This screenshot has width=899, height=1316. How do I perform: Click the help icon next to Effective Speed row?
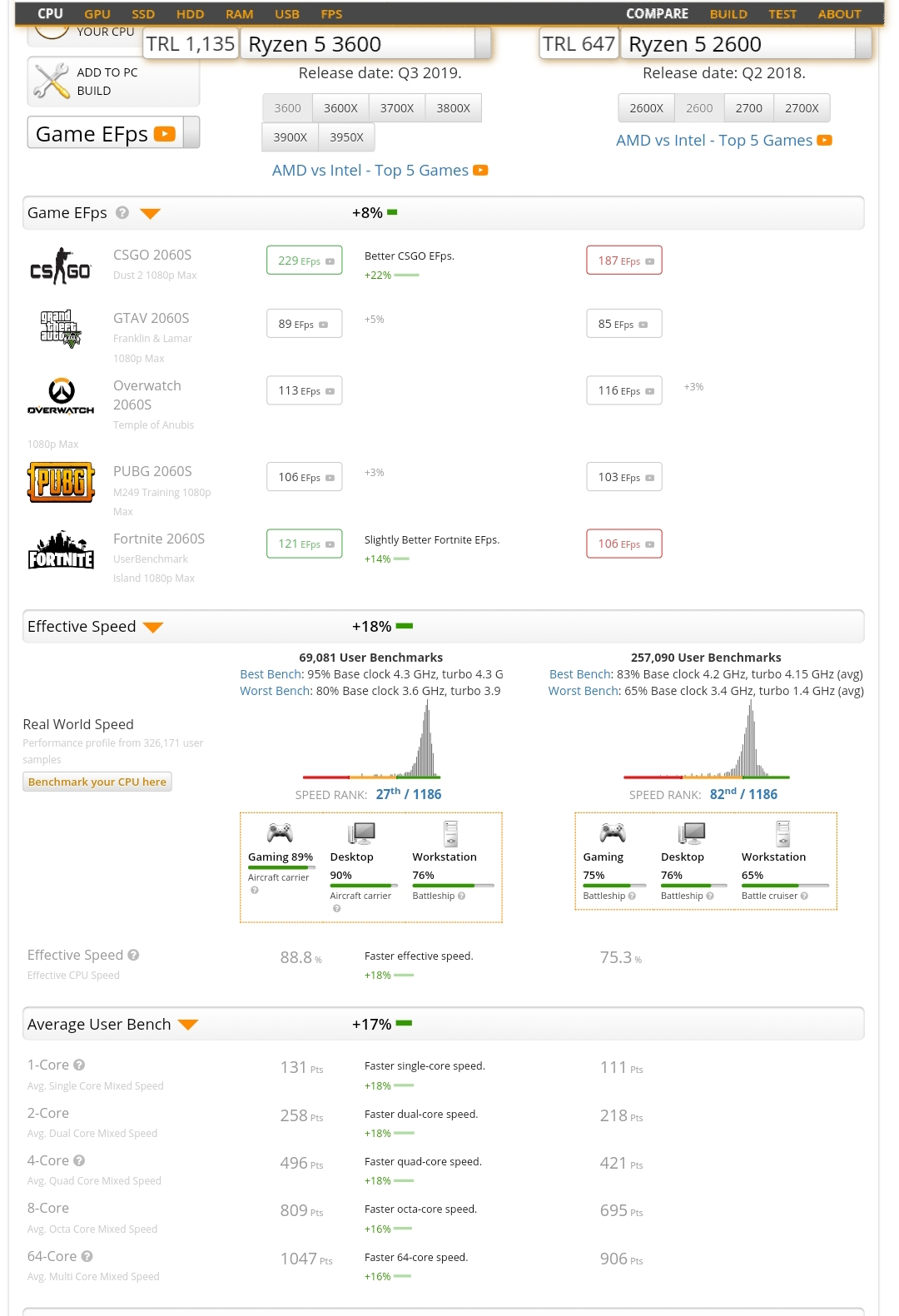[133, 955]
